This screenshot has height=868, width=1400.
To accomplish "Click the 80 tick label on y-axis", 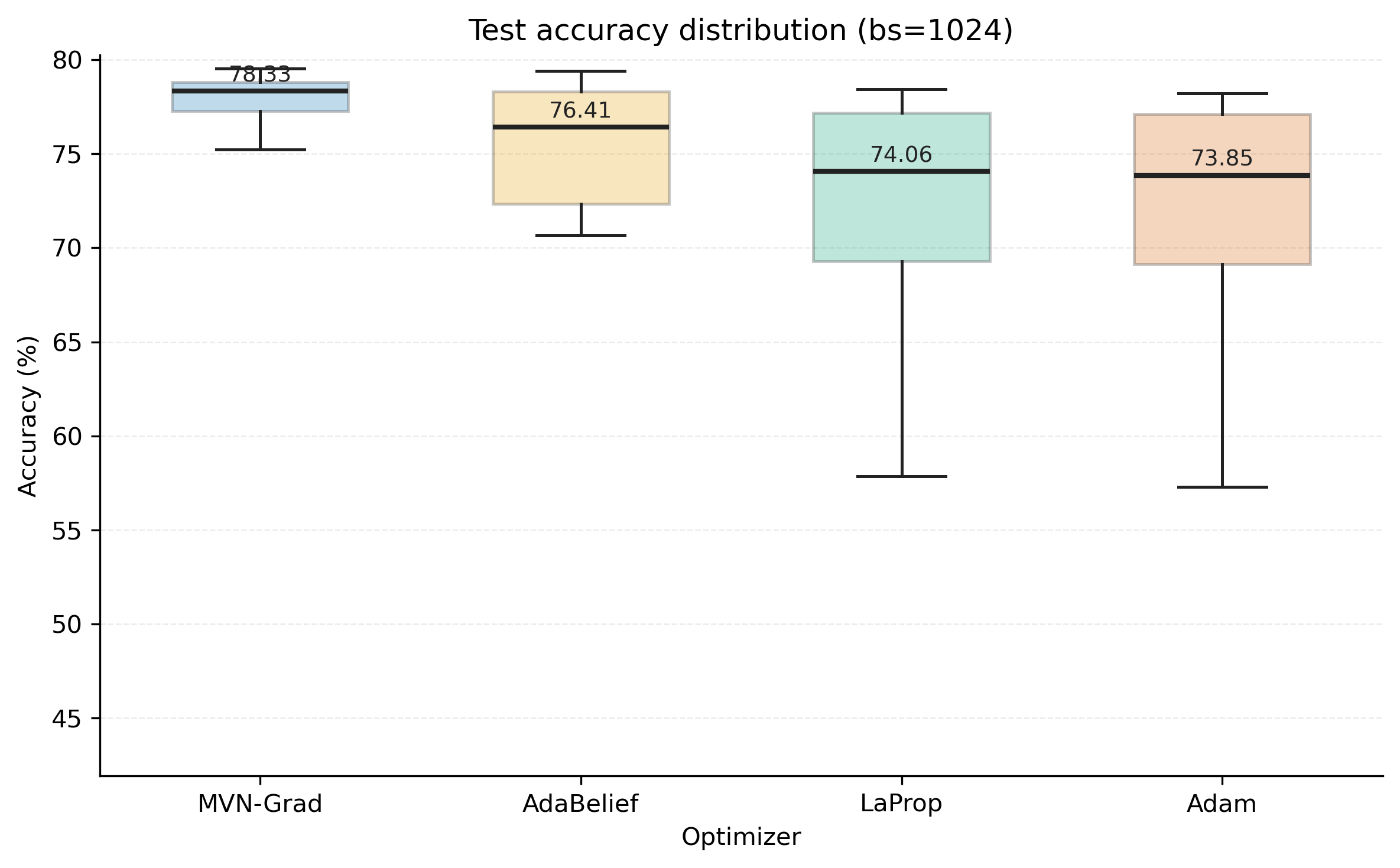I will point(67,60).
